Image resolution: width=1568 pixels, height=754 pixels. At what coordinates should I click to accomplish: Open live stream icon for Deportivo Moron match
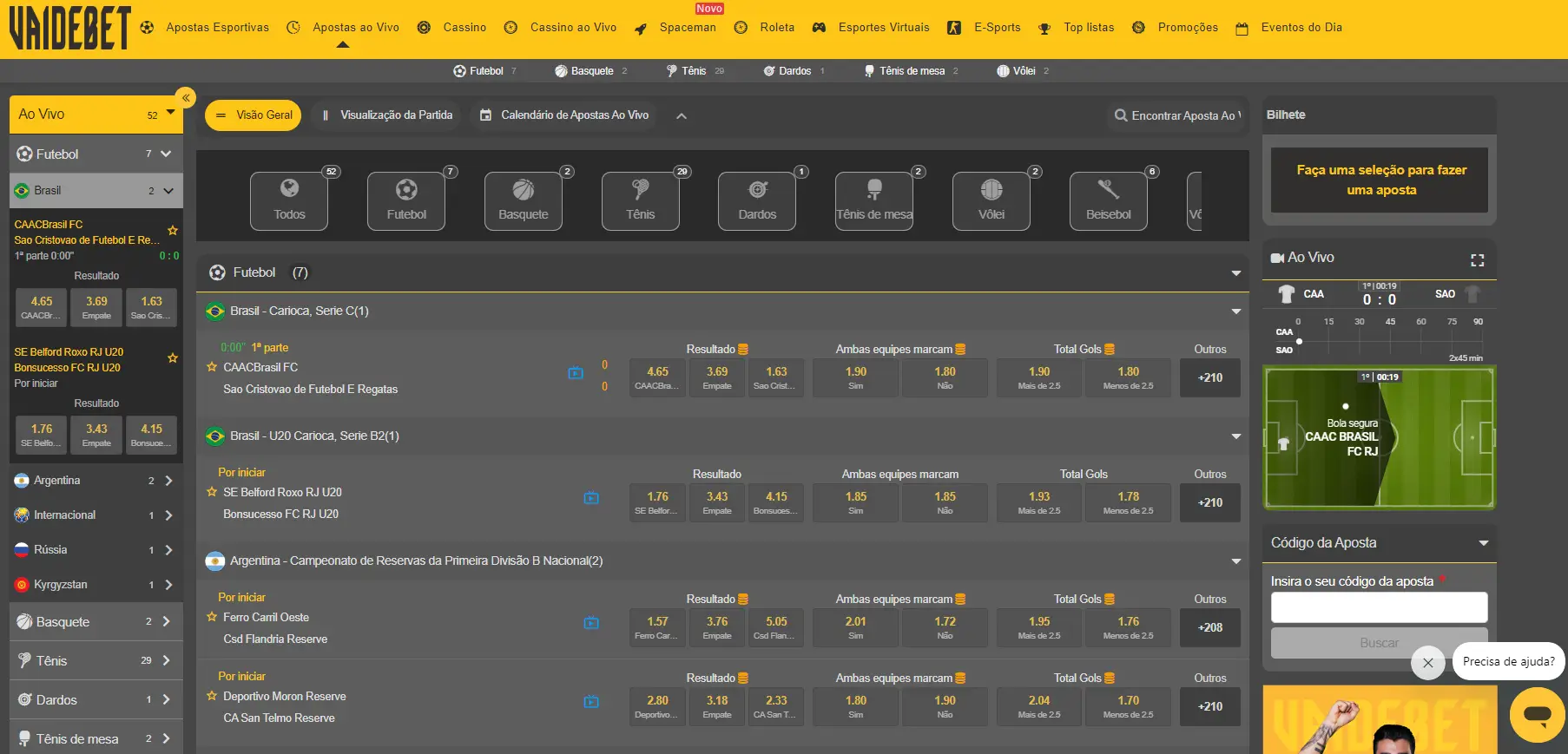pyautogui.click(x=591, y=702)
